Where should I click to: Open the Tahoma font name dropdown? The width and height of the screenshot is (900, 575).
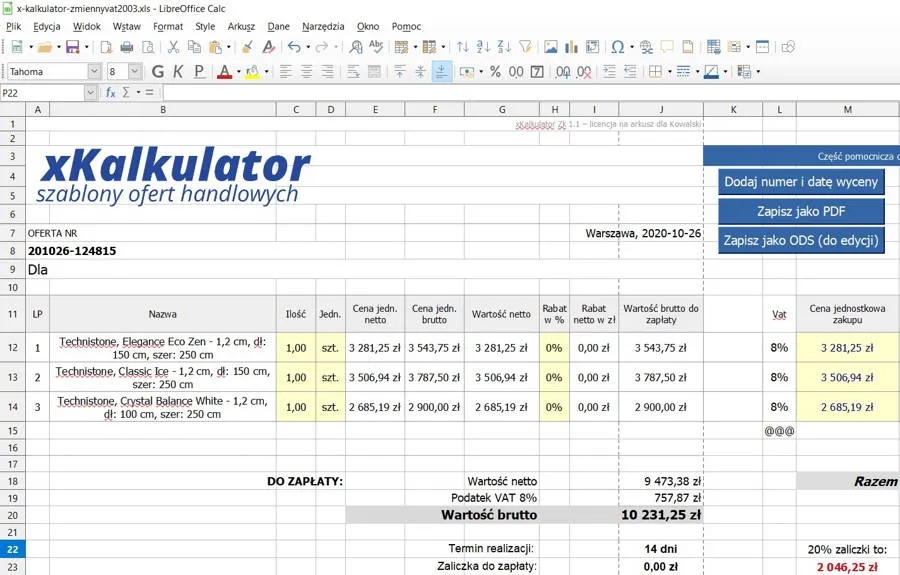click(94, 71)
